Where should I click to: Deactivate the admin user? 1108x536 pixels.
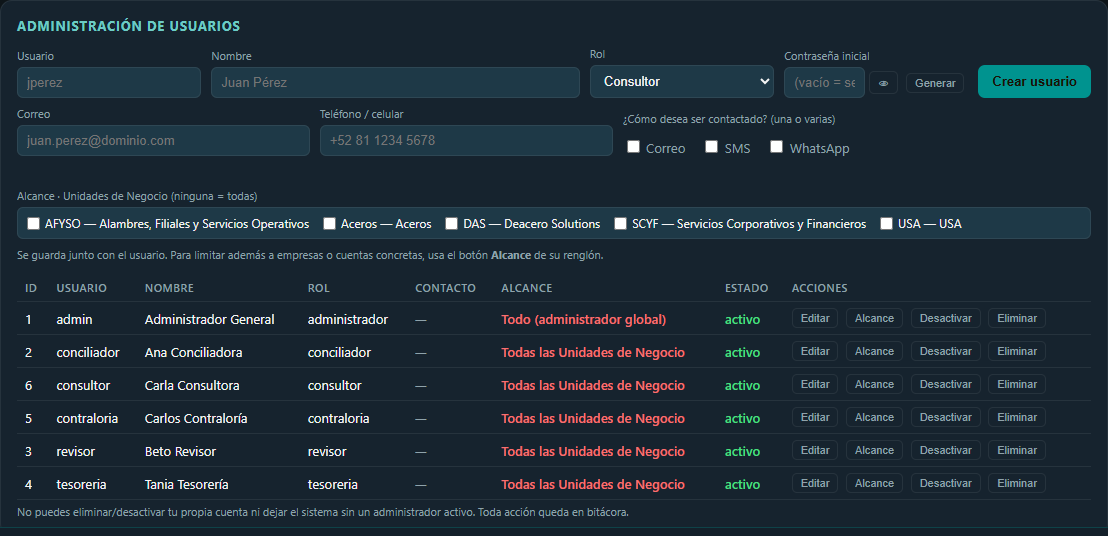point(945,318)
